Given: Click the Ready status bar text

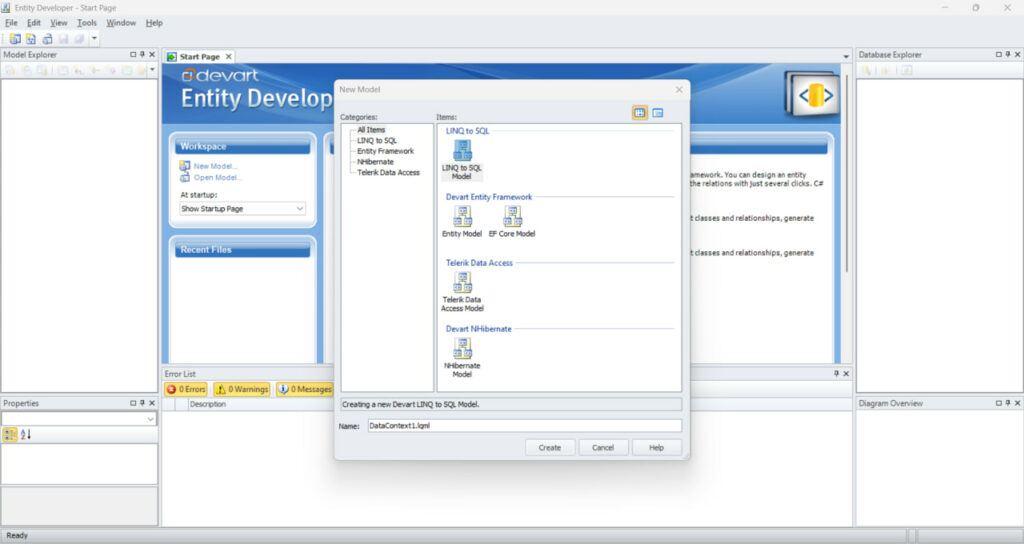Looking at the screenshot, I should [x=17, y=536].
